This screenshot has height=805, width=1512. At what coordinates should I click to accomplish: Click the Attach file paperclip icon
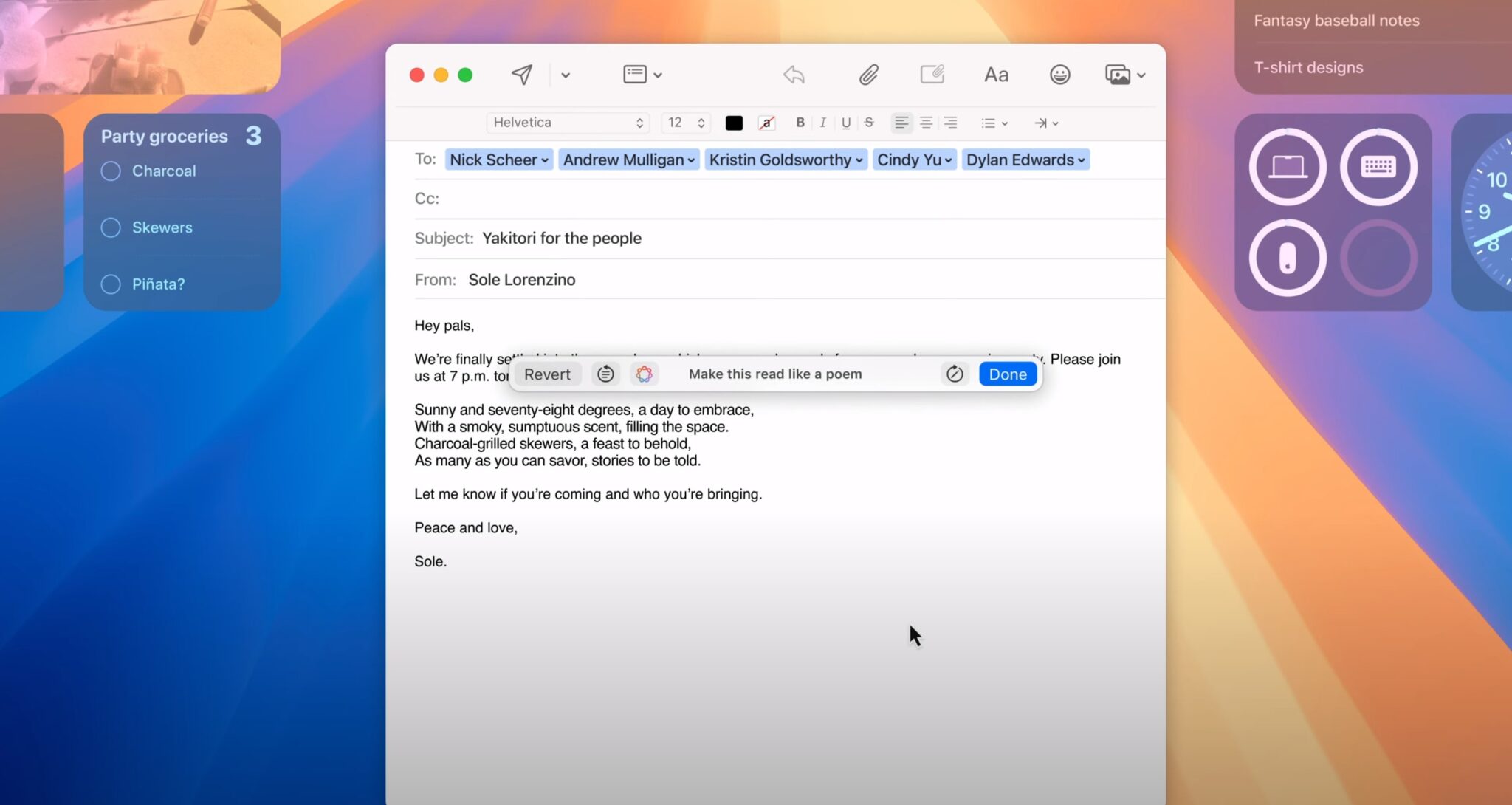(x=868, y=75)
